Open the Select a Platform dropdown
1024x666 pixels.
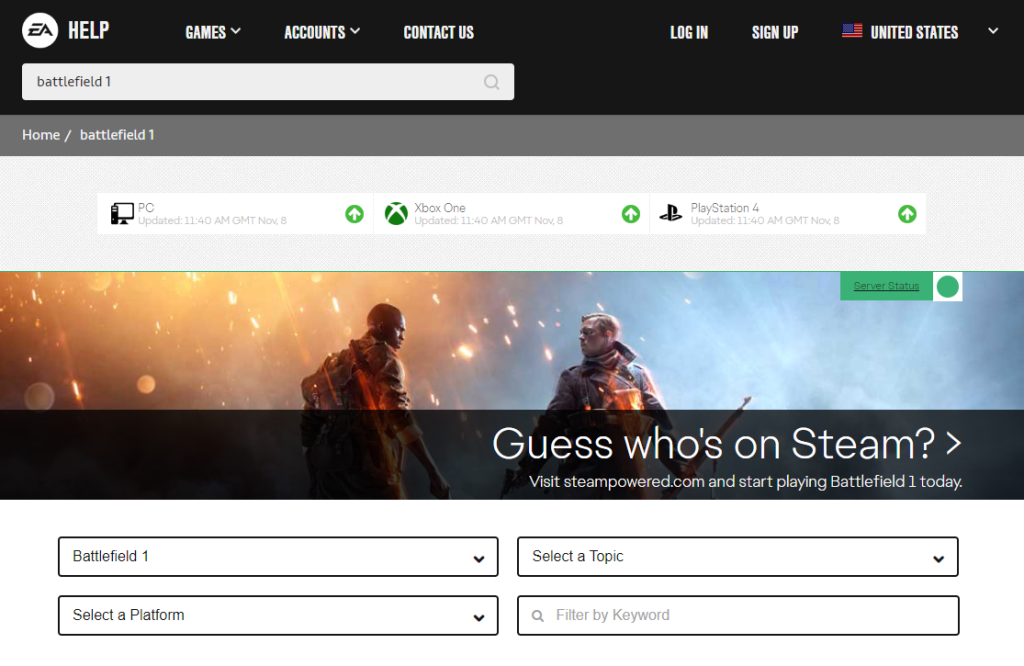[278, 615]
